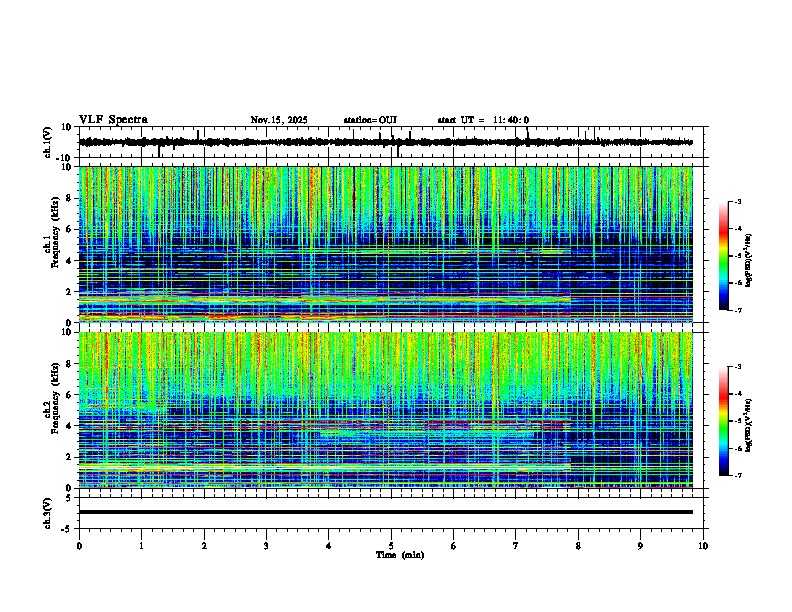Click the ch.2 colorbar log(PSD) label
The image size is (792, 612).
tap(749, 424)
